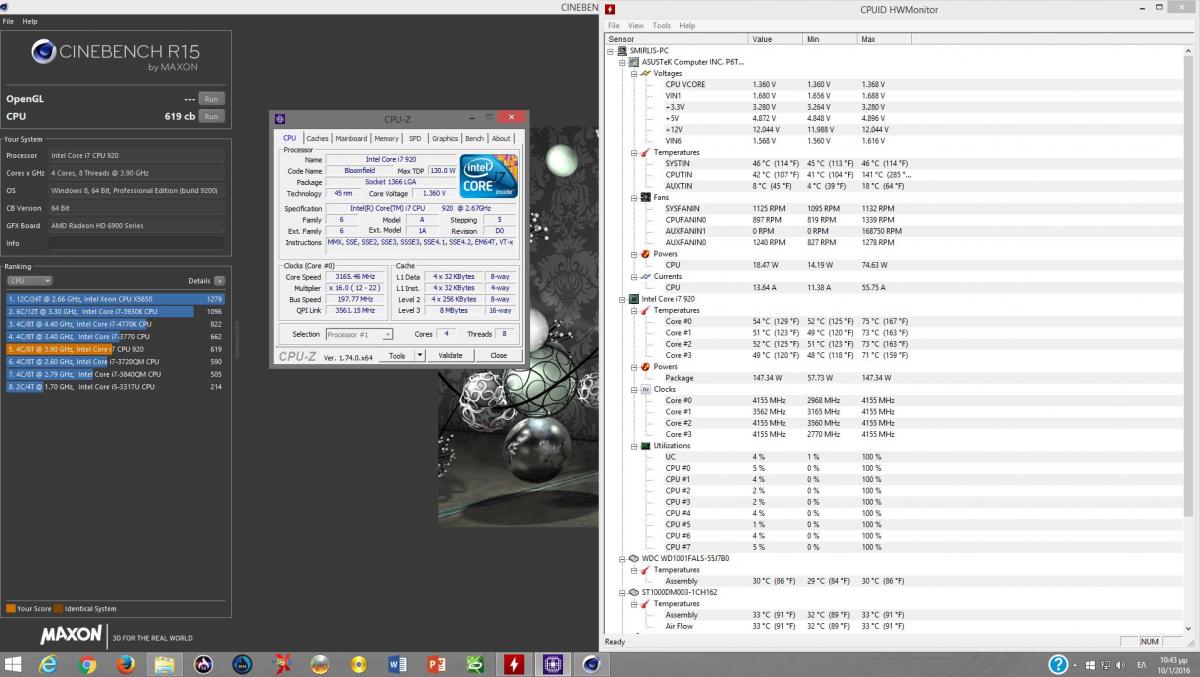The width and height of the screenshot is (1200, 677).
Task: Open the CPU ranking dropdown in Cinebench
Action: pos(29,281)
